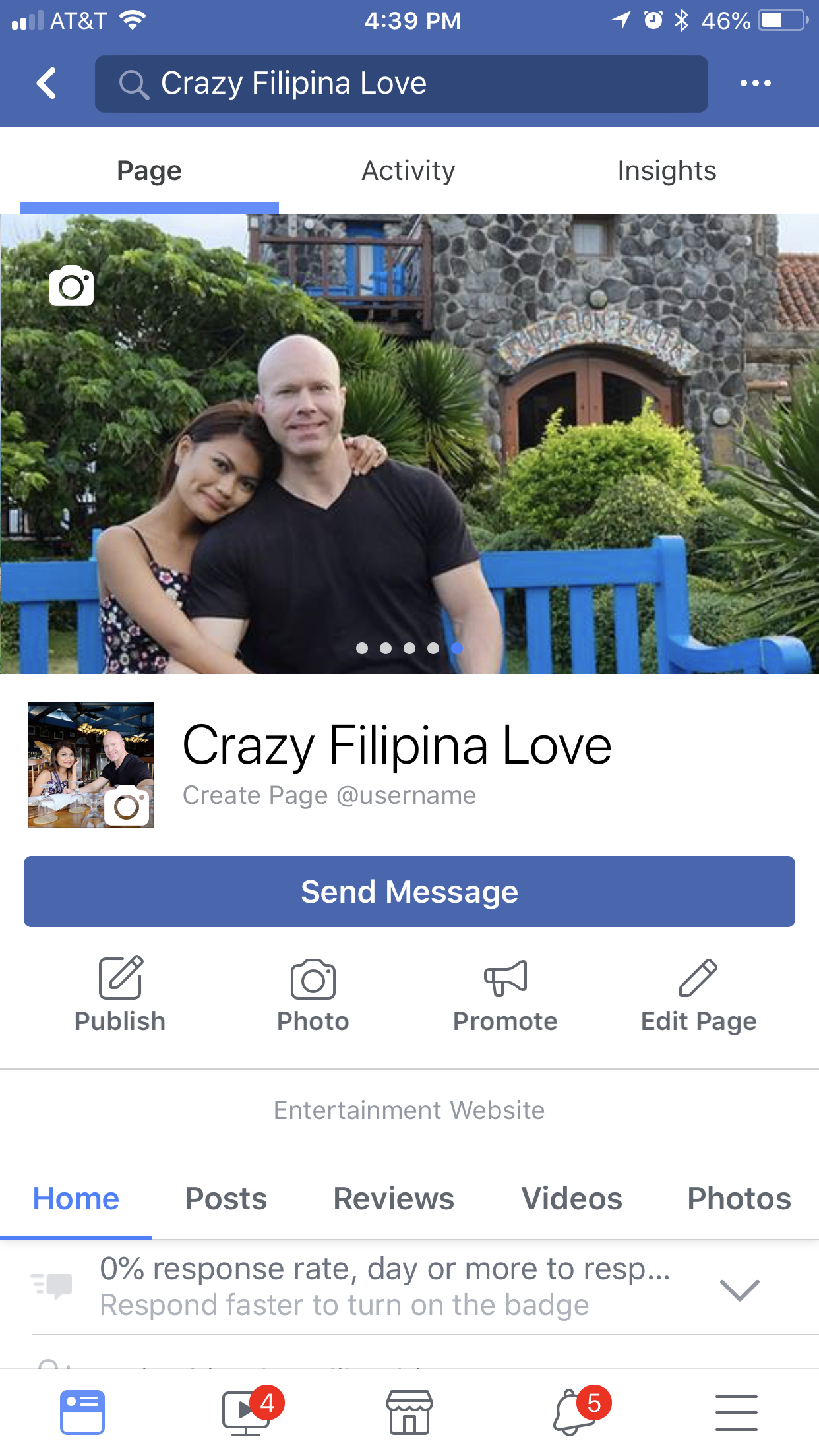819x1456 pixels.
Task: Click the Create Page @username link
Action: pos(329,795)
